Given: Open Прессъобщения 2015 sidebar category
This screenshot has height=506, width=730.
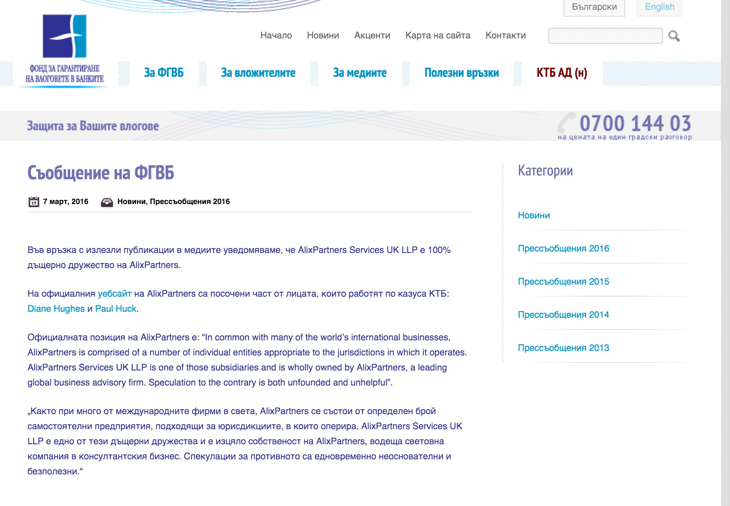Looking at the screenshot, I should tap(563, 281).
